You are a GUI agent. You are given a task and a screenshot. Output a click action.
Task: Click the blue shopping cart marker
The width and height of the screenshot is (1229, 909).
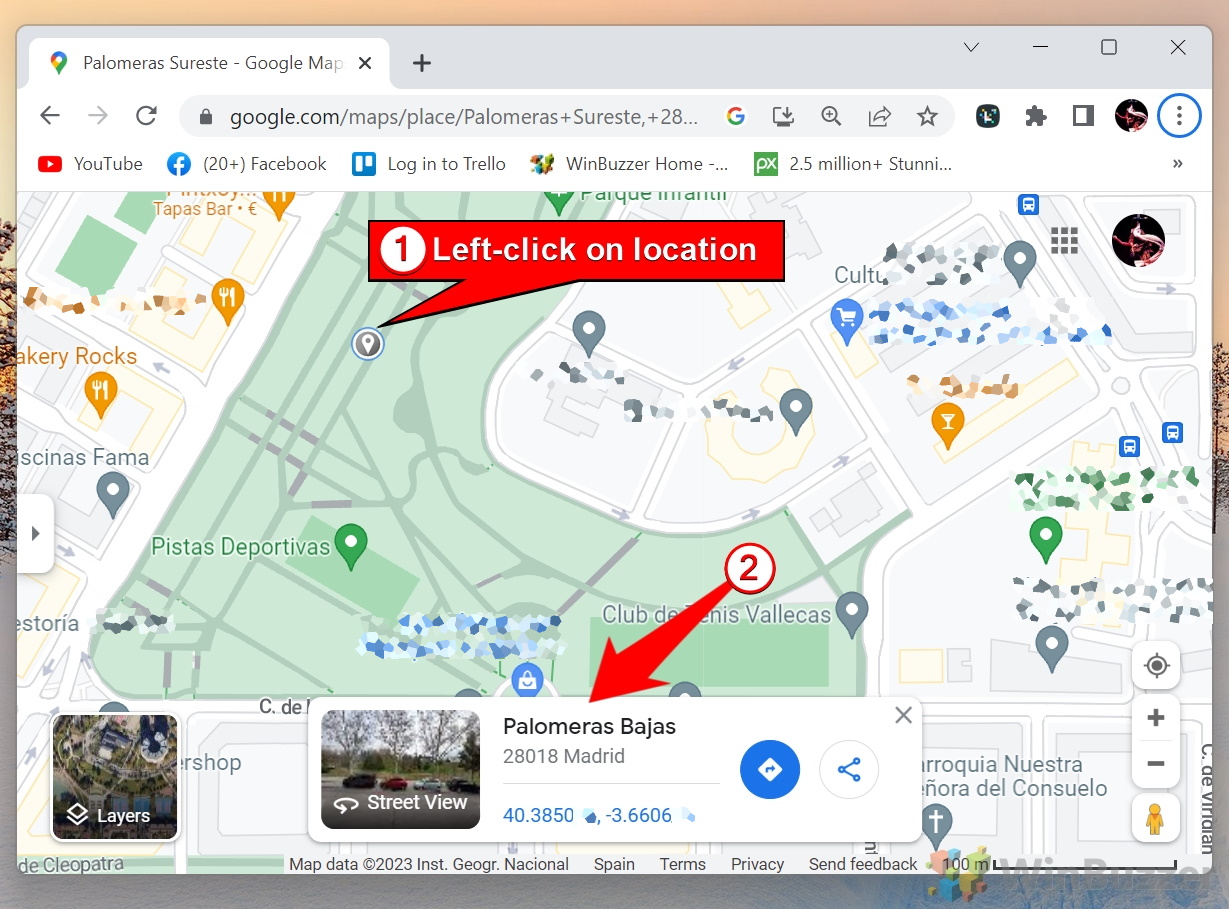847,322
